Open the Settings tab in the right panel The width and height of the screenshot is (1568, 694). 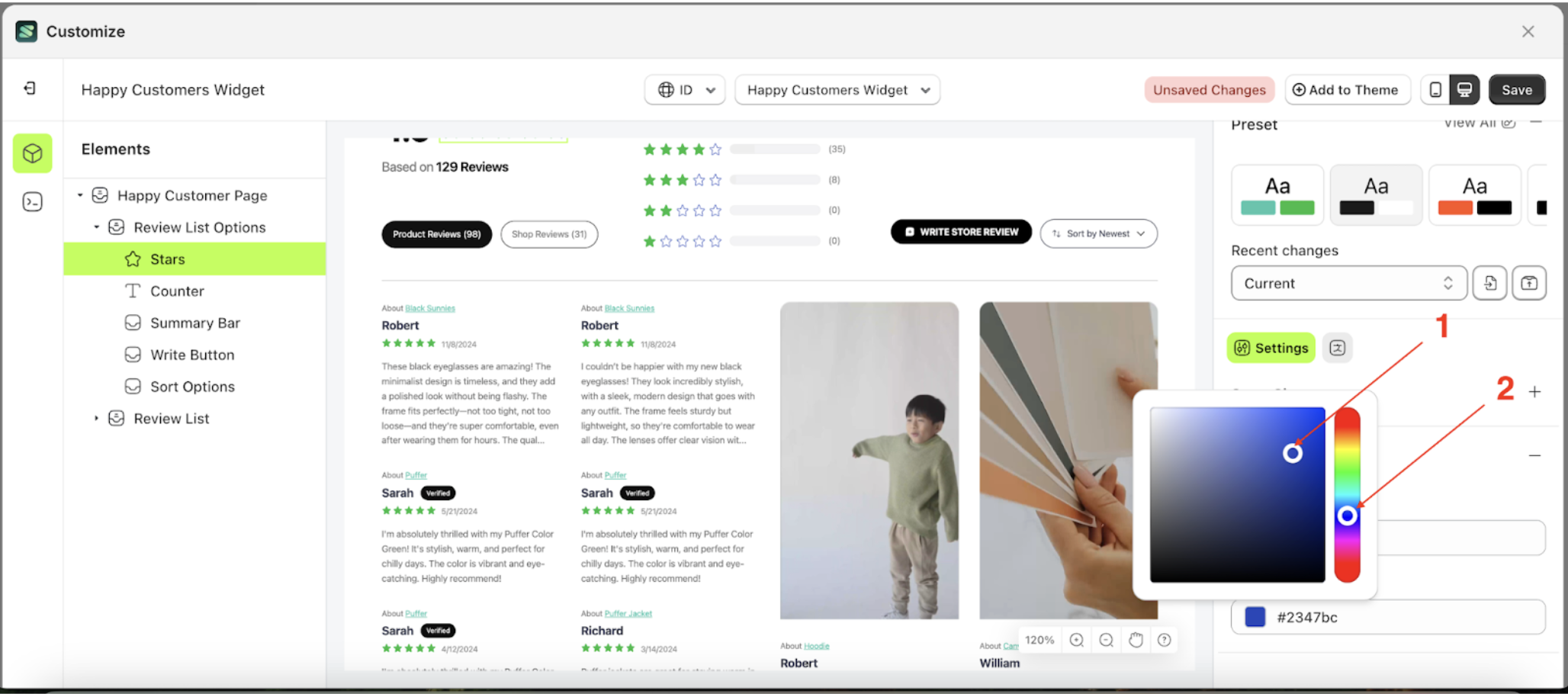point(1271,348)
